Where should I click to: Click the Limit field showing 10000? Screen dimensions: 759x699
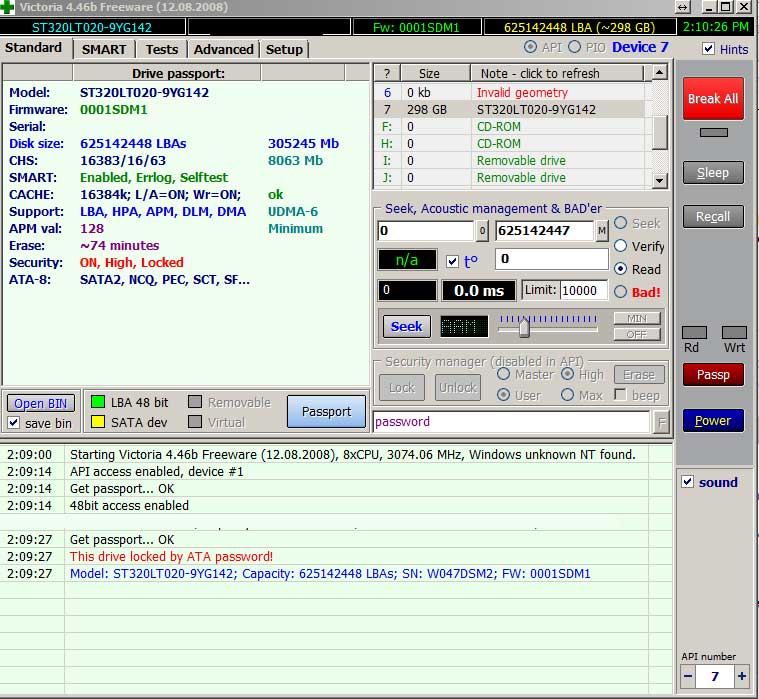point(584,290)
